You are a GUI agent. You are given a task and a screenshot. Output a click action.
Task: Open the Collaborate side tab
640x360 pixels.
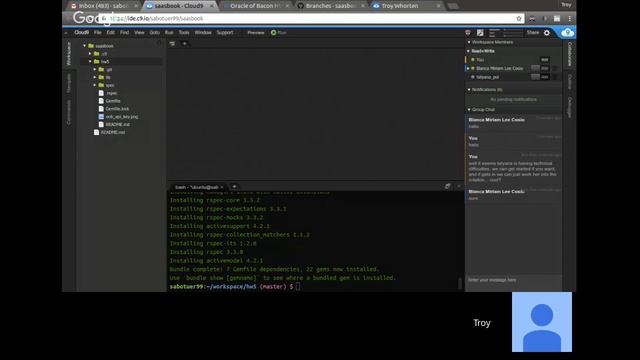coord(570,54)
